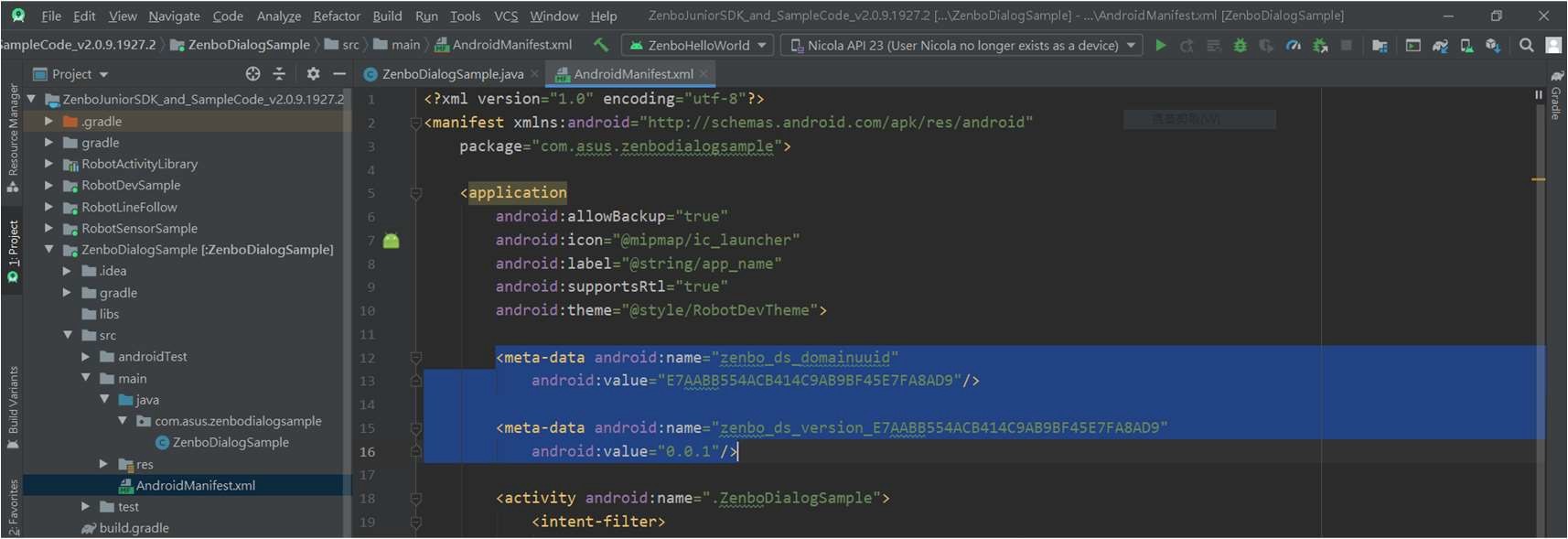Open the Build menu
Image resolution: width=1568 pixels, height=539 pixels.
click(387, 16)
